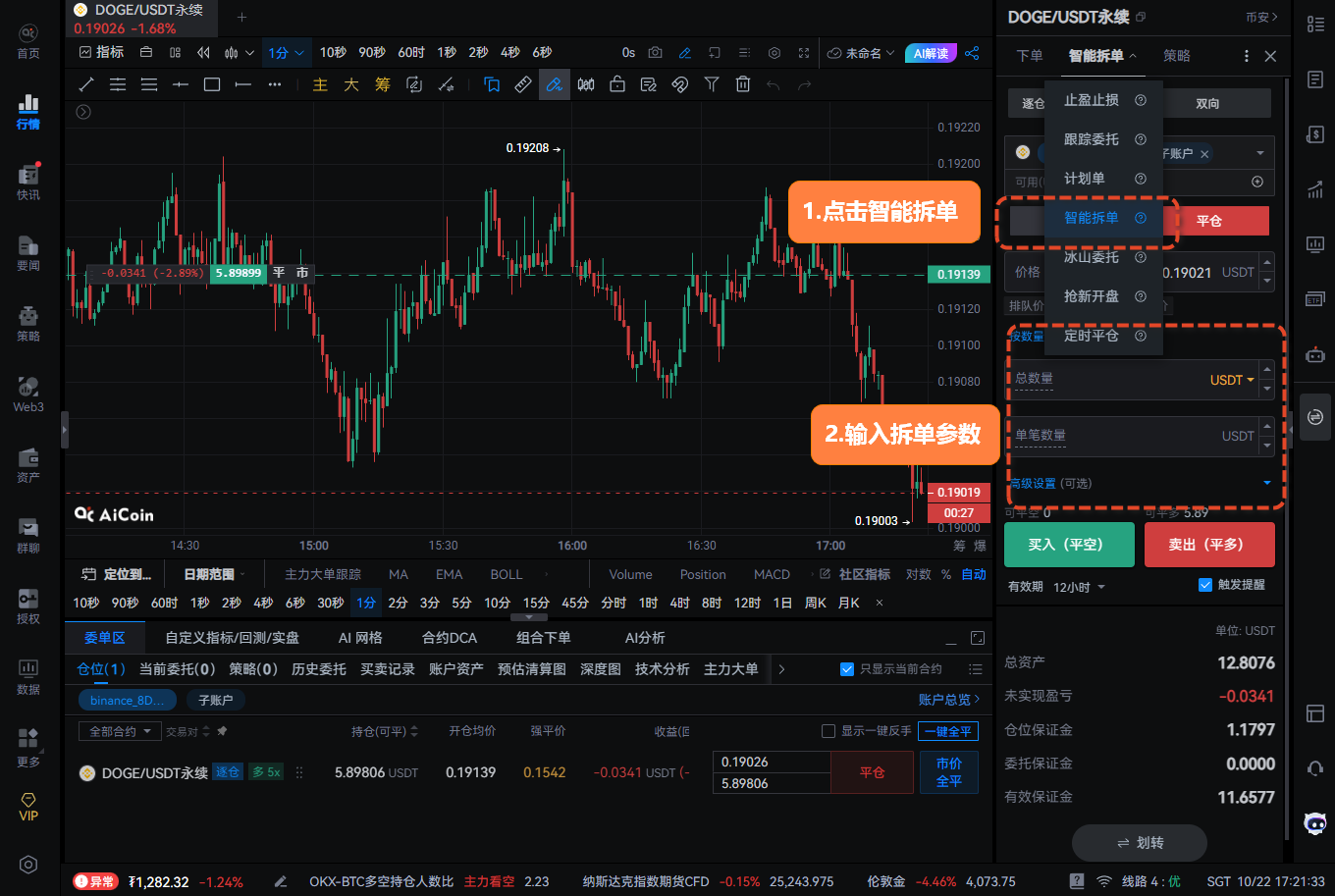
Task: Toggle the 触发提醒 checkbox
Action: pos(1205,585)
